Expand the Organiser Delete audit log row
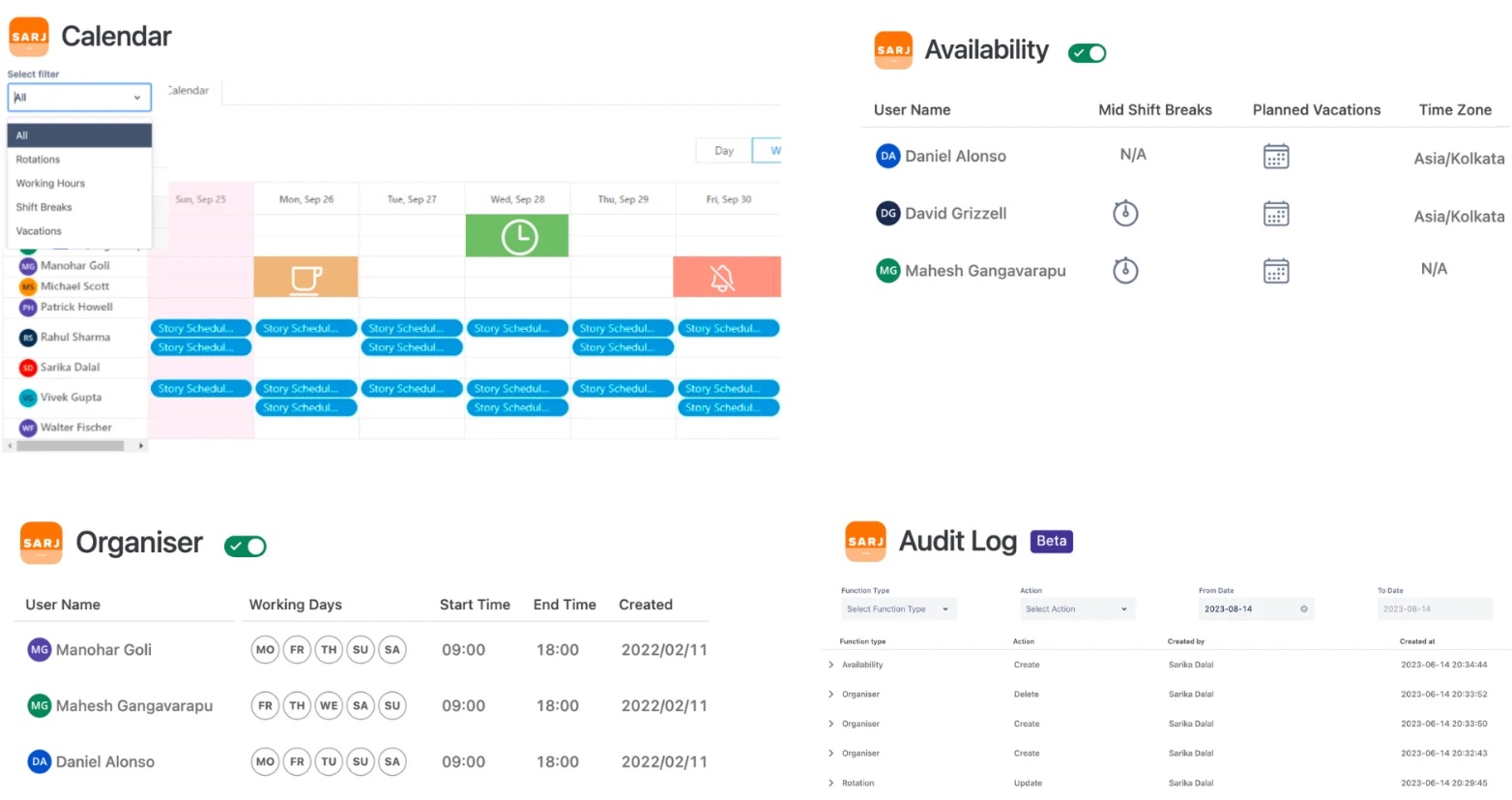 coord(830,695)
